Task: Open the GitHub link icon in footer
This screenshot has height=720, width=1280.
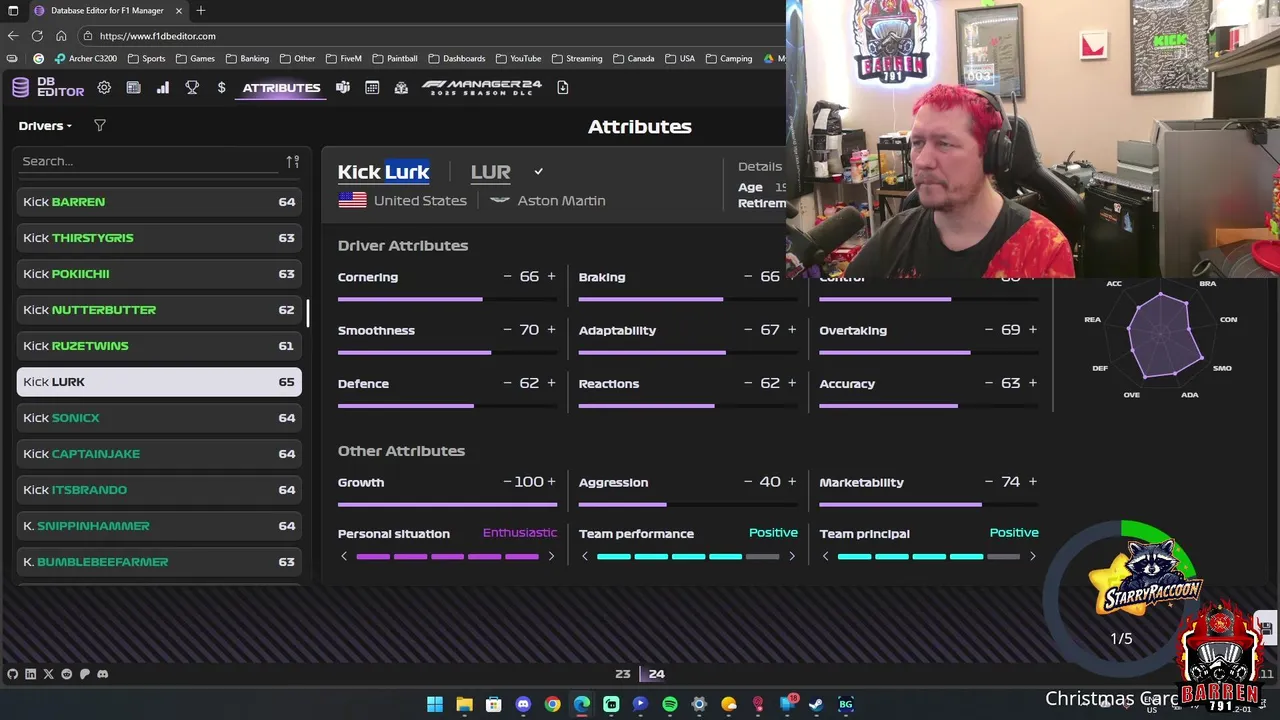Action: [x=12, y=674]
